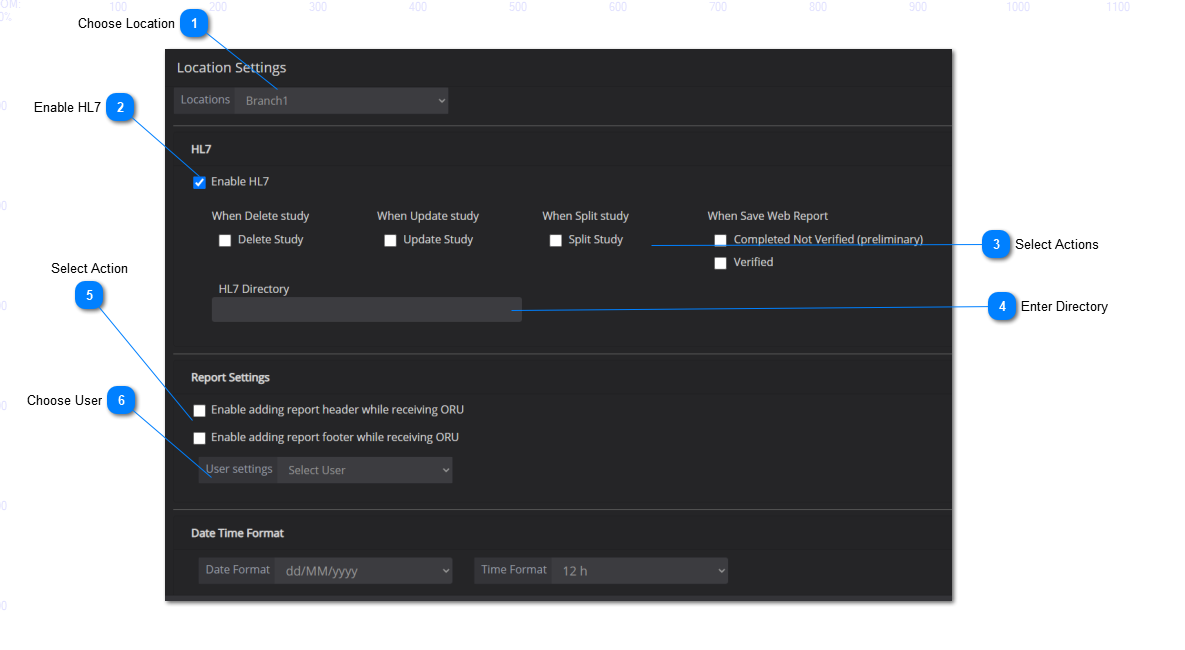Click callout marker number 1
This screenshot has height=650, width=1185.
click(194, 23)
